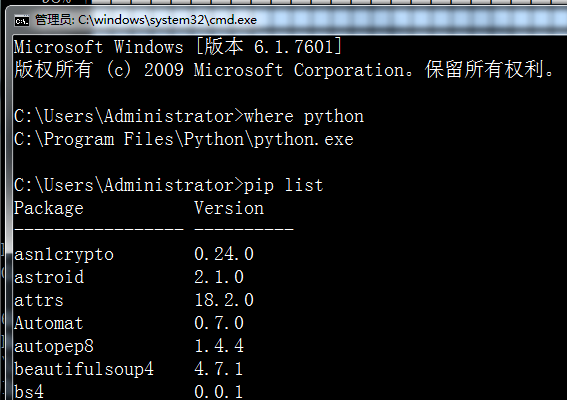Click the cmd.exe icon in title bar

point(22,21)
